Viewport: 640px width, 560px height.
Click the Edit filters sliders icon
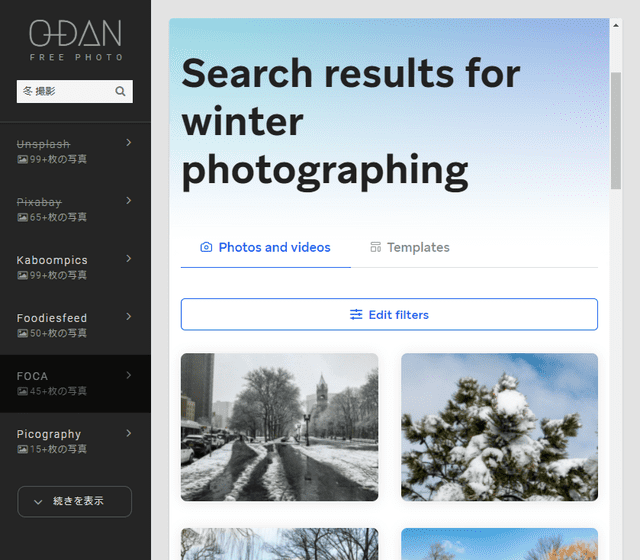(356, 314)
